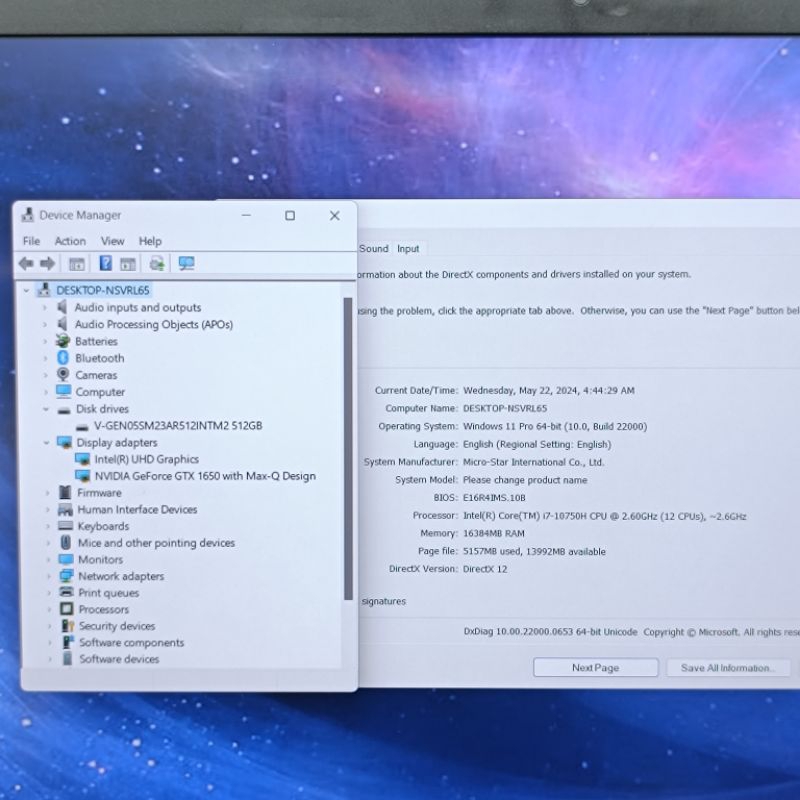
Task: Select the V-GEN 512GB disk drive
Action: click(x=177, y=425)
